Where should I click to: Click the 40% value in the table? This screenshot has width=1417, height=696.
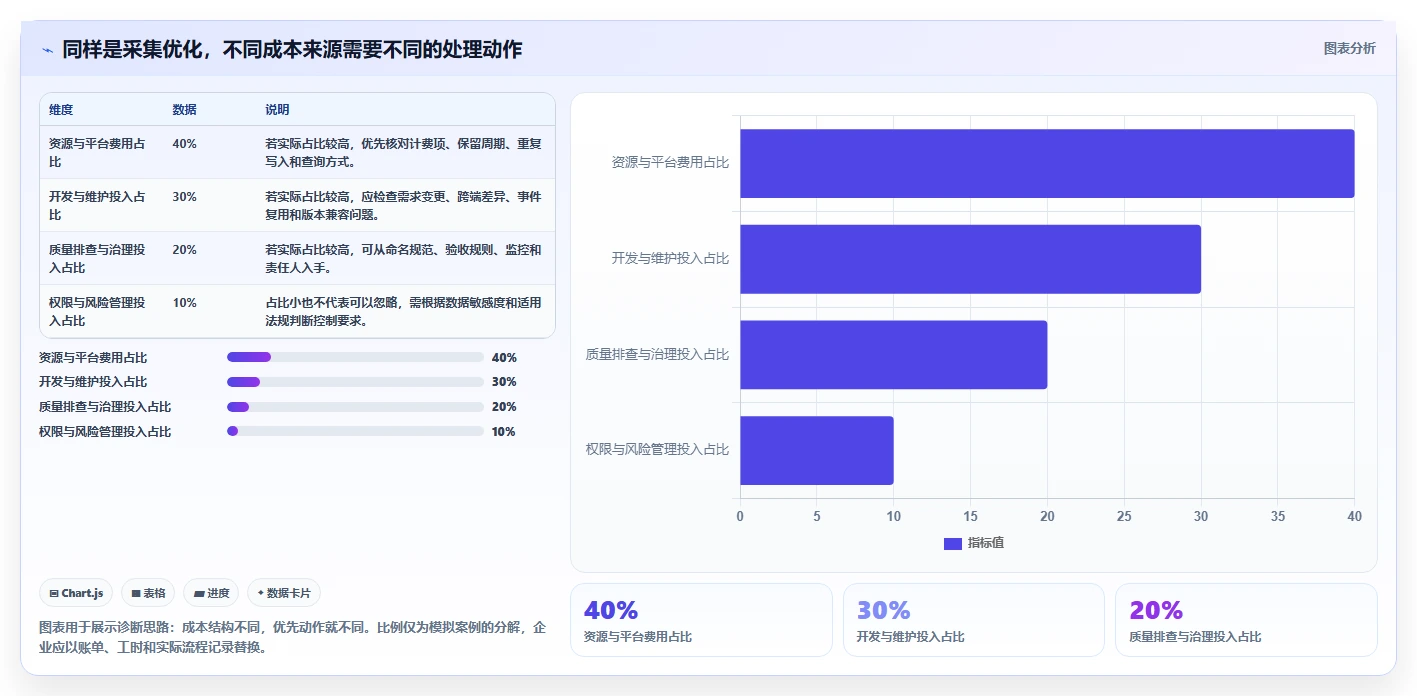pos(184,144)
